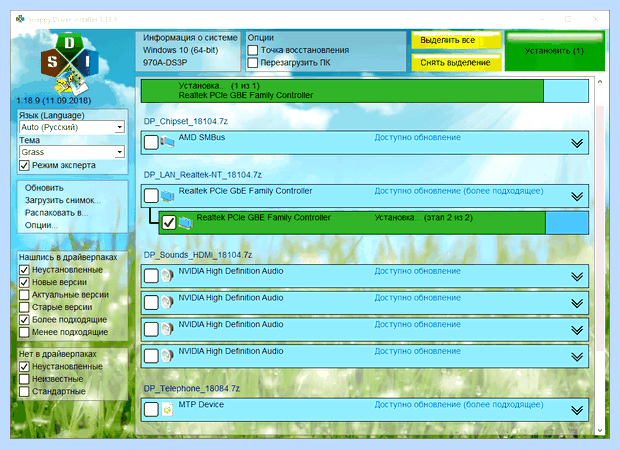Click the DP_Telephone_18084.7z pack label
620x449 pixels.
coord(191,389)
